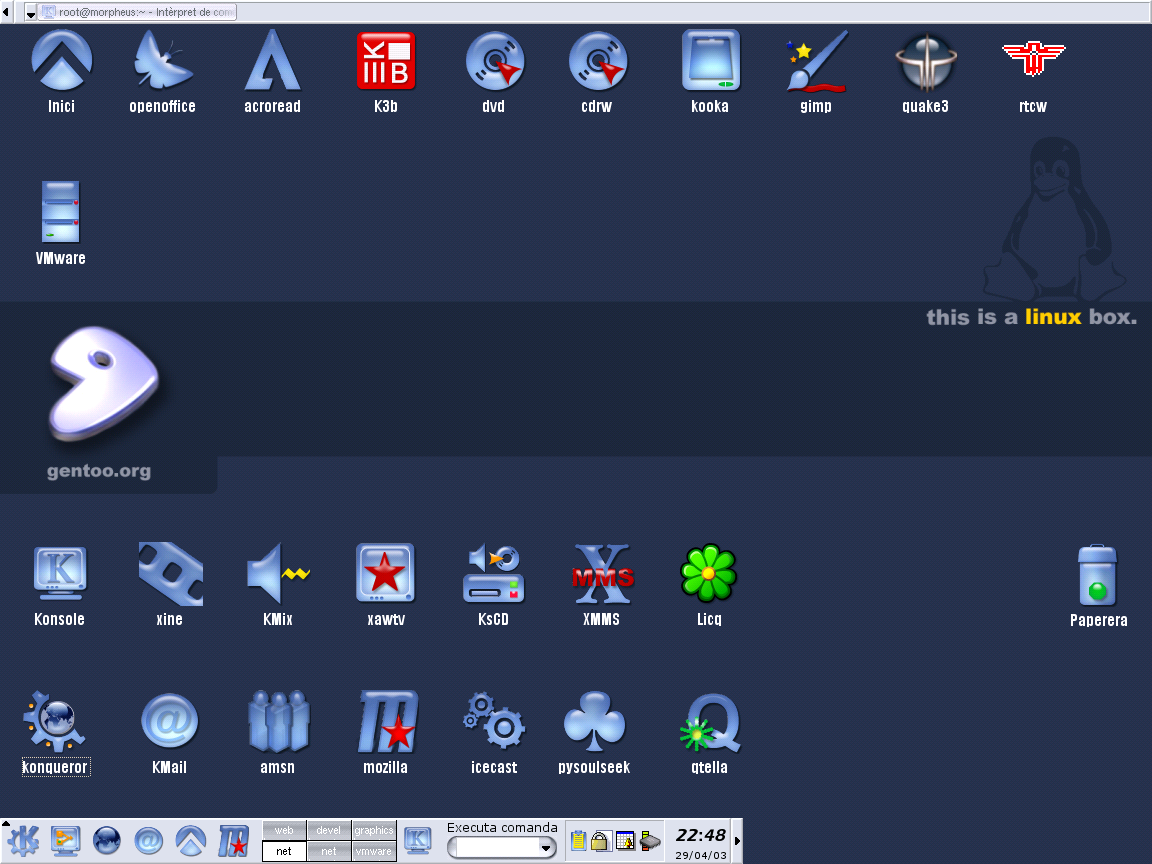Switch to the web virtual desktop

(284, 830)
